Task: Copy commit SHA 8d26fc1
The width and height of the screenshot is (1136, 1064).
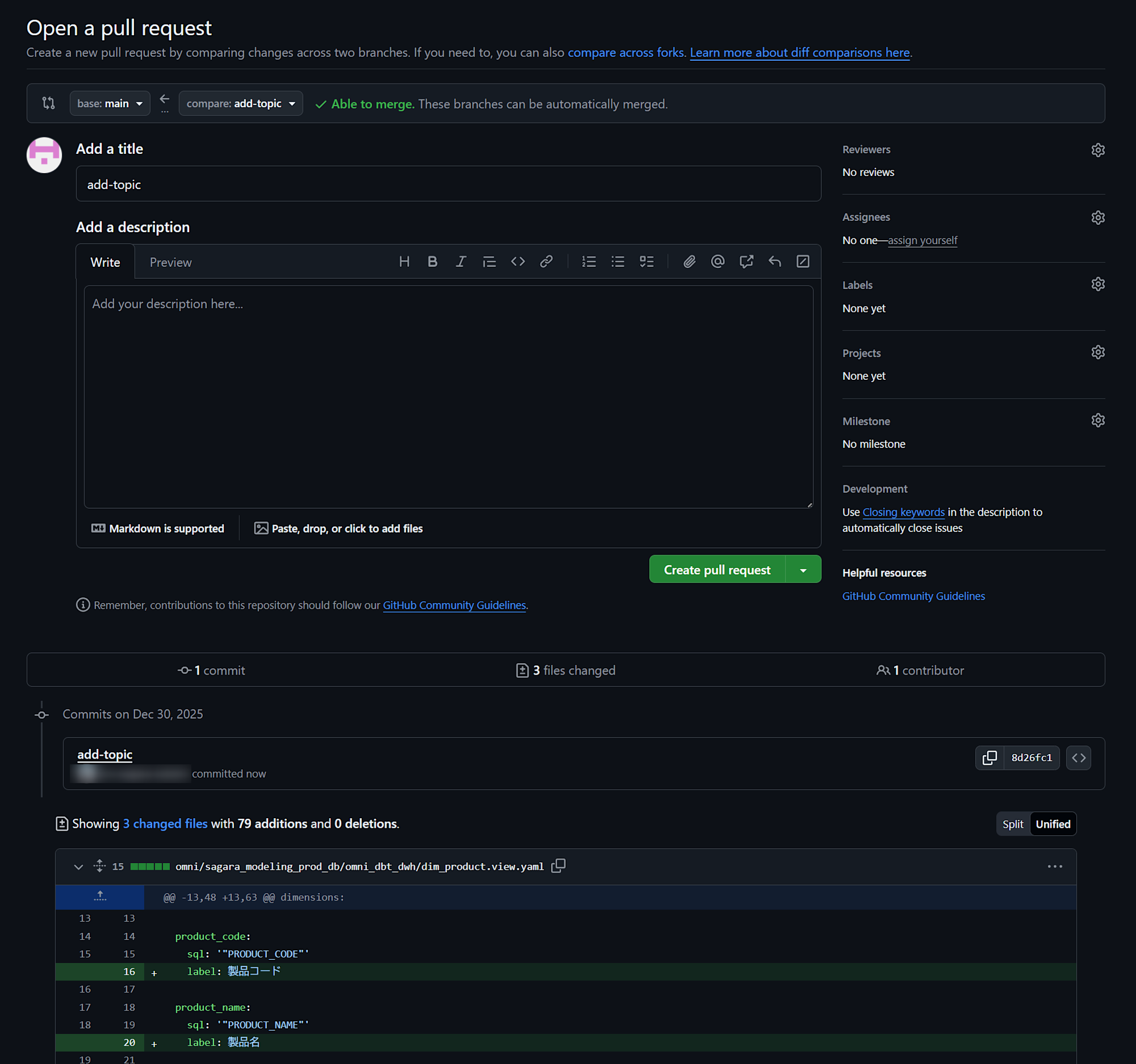Action: click(989, 757)
